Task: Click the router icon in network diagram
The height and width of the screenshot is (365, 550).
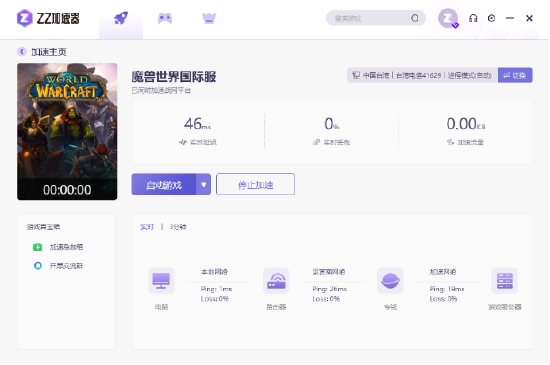Action: click(276, 281)
